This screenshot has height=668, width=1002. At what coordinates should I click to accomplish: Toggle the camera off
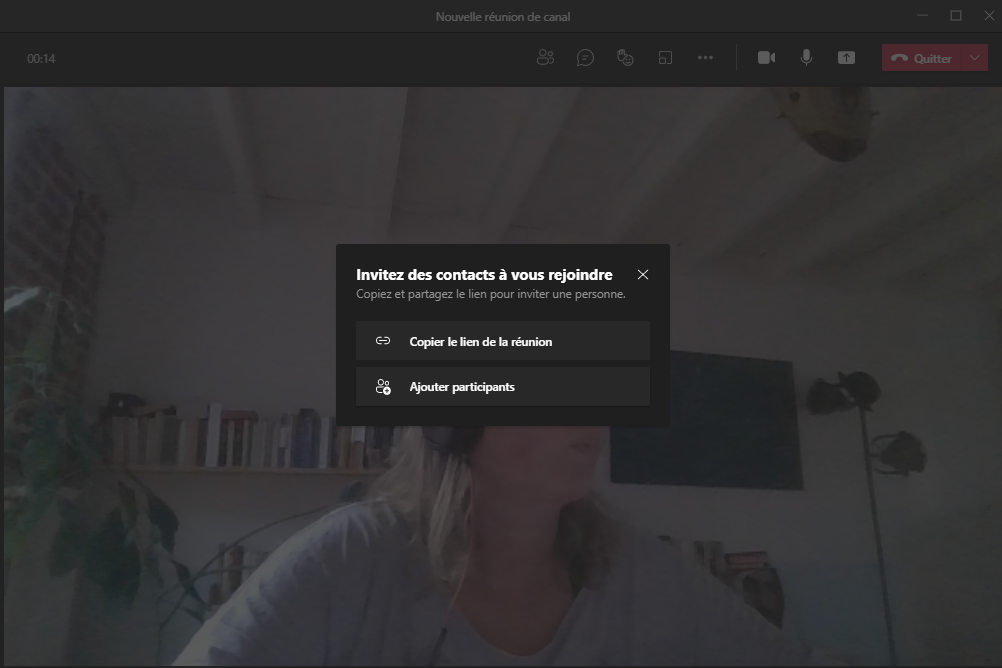click(766, 58)
